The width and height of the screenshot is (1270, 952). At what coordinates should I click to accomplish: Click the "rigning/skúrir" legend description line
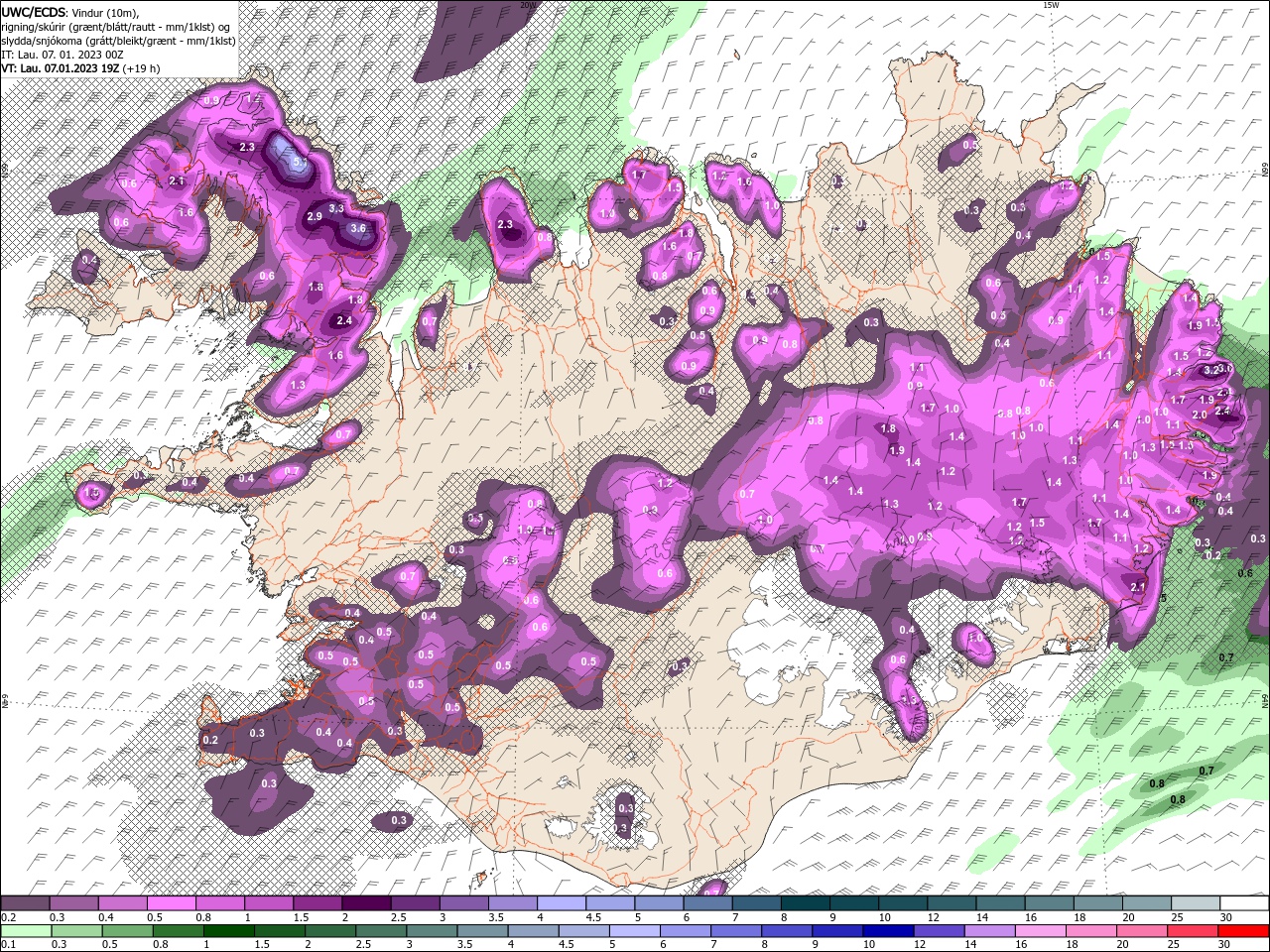[116, 26]
